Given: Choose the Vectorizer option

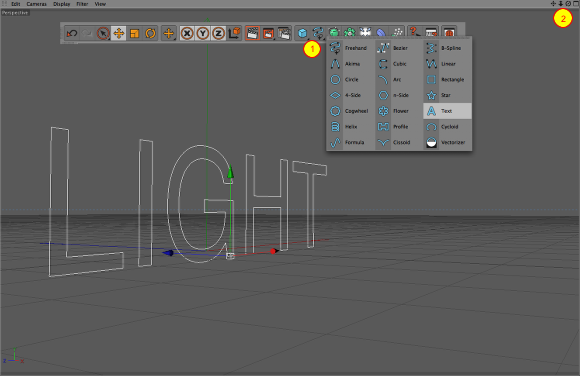Looking at the screenshot, I should pos(447,142).
